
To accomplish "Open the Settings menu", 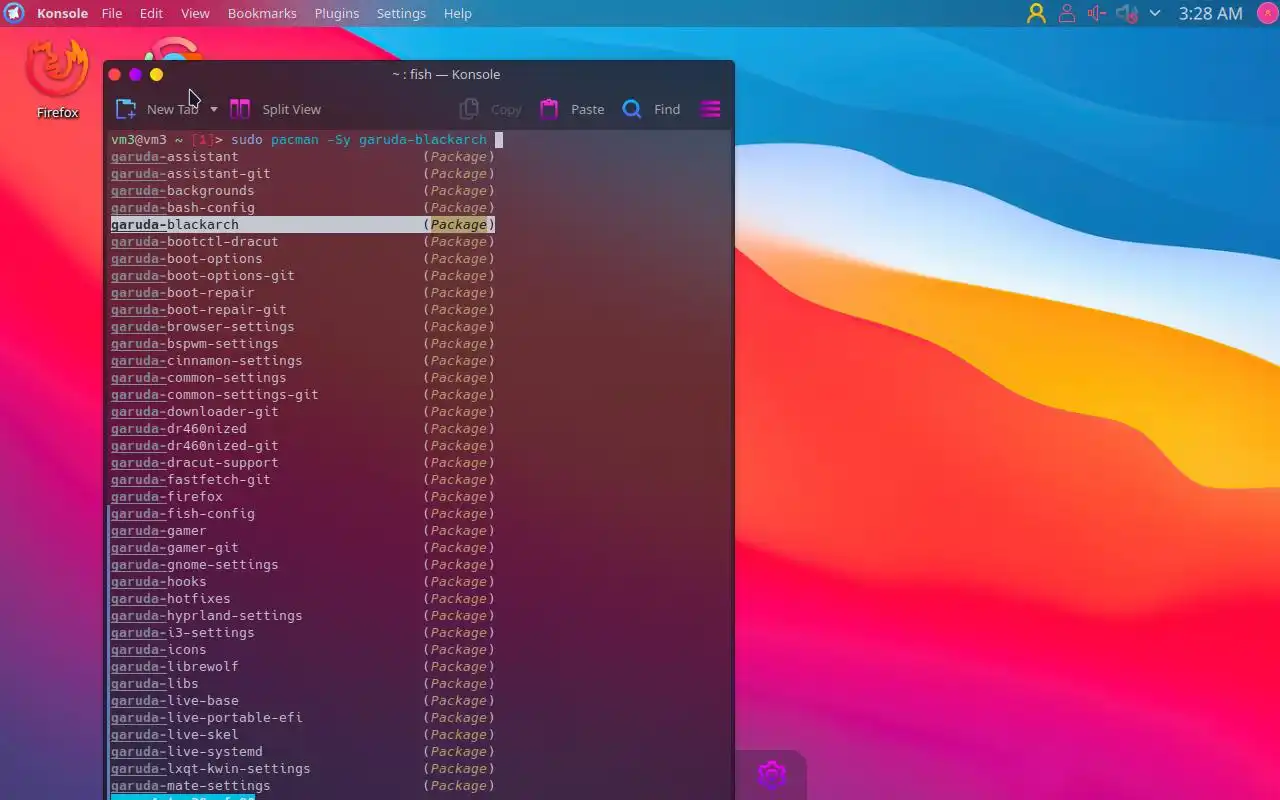I will coord(401,13).
